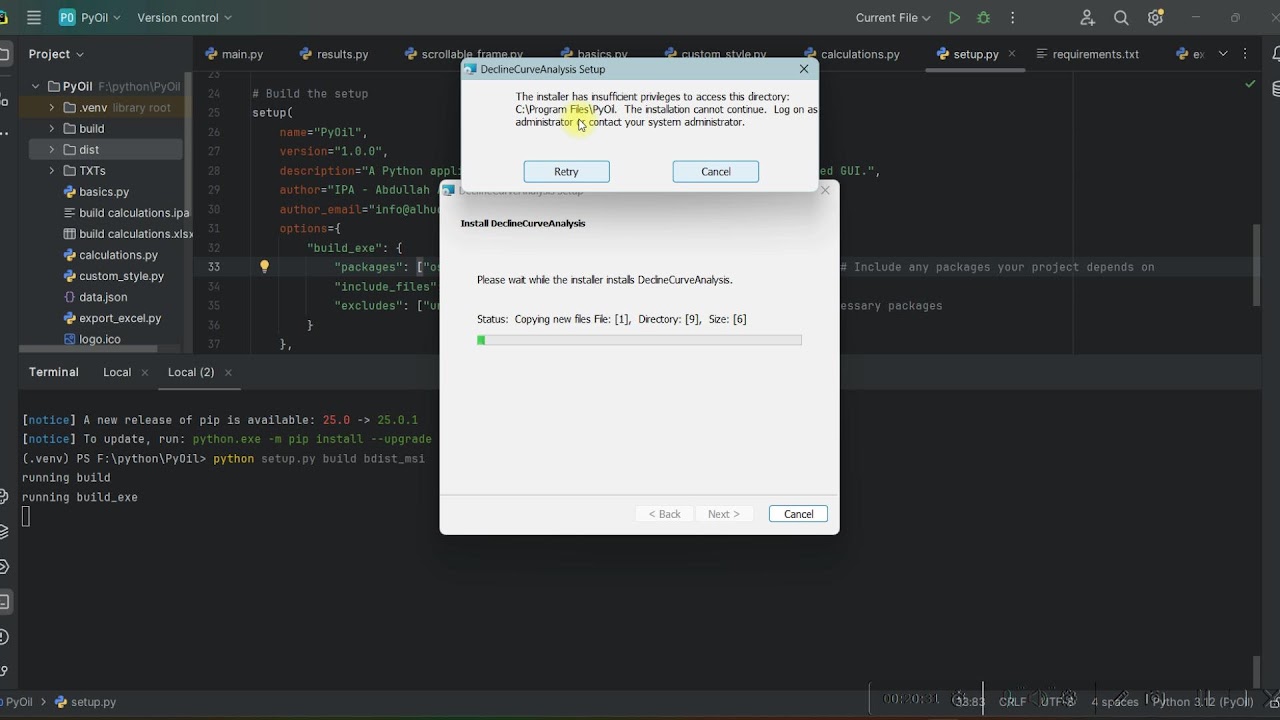Click line number 33 in the gutter
1280x720 pixels.
214,267
